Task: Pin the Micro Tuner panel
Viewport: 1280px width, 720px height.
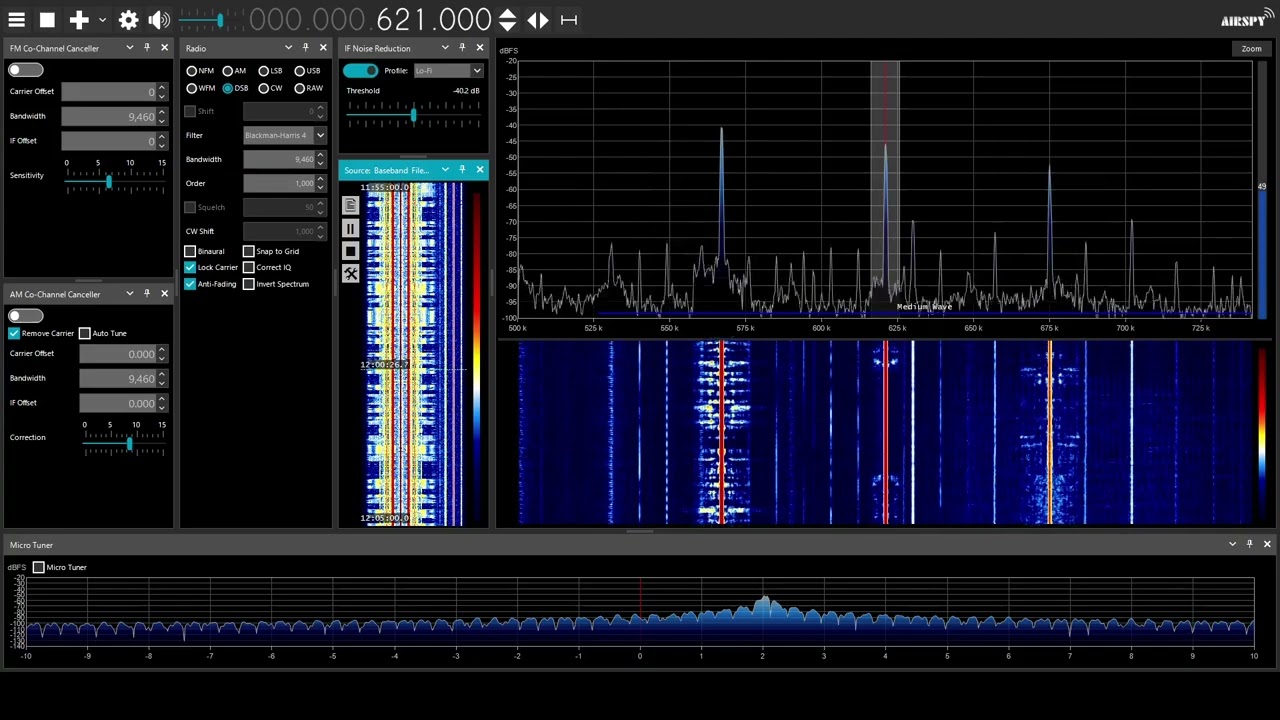Action: pos(1249,544)
